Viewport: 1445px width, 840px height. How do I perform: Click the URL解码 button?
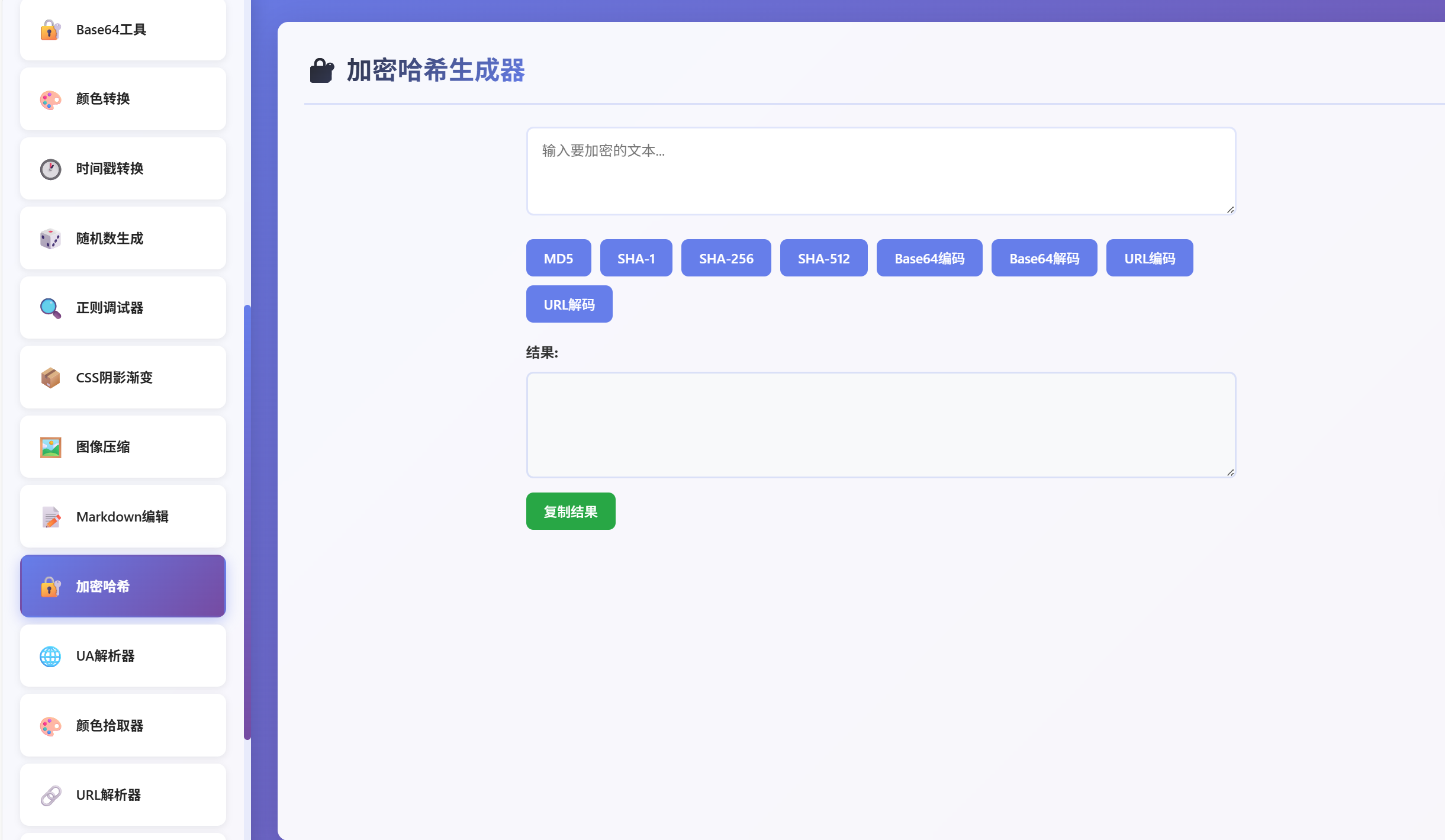pyautogui.click(x=569, y=304)
